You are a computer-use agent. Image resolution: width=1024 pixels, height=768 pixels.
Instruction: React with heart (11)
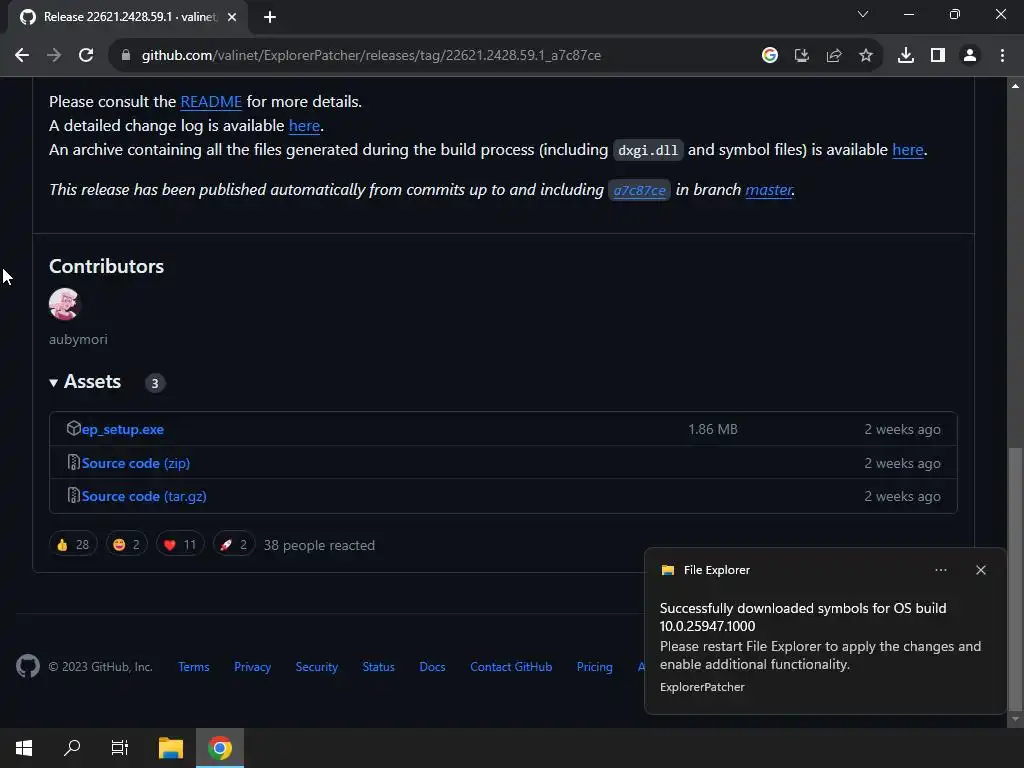(180, 545)
